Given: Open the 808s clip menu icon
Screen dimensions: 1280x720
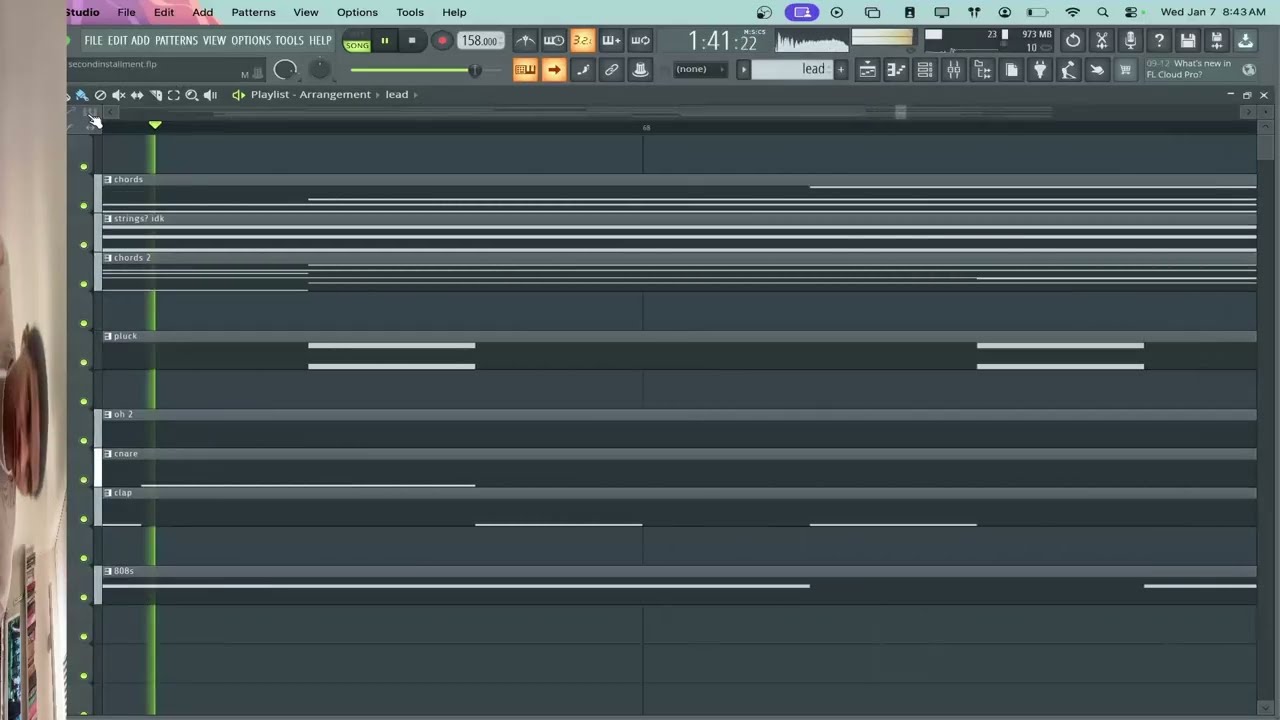Looking at the screenshot, I should click(108, 571).
